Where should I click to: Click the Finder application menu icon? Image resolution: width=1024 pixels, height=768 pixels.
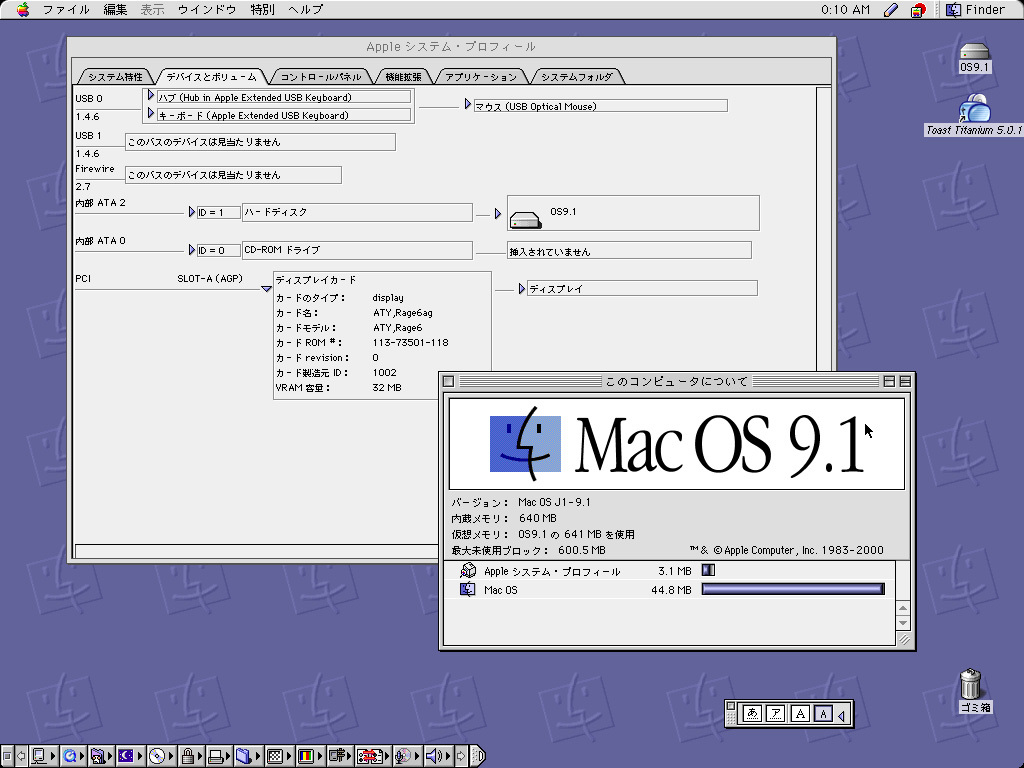tap(953, 10)
